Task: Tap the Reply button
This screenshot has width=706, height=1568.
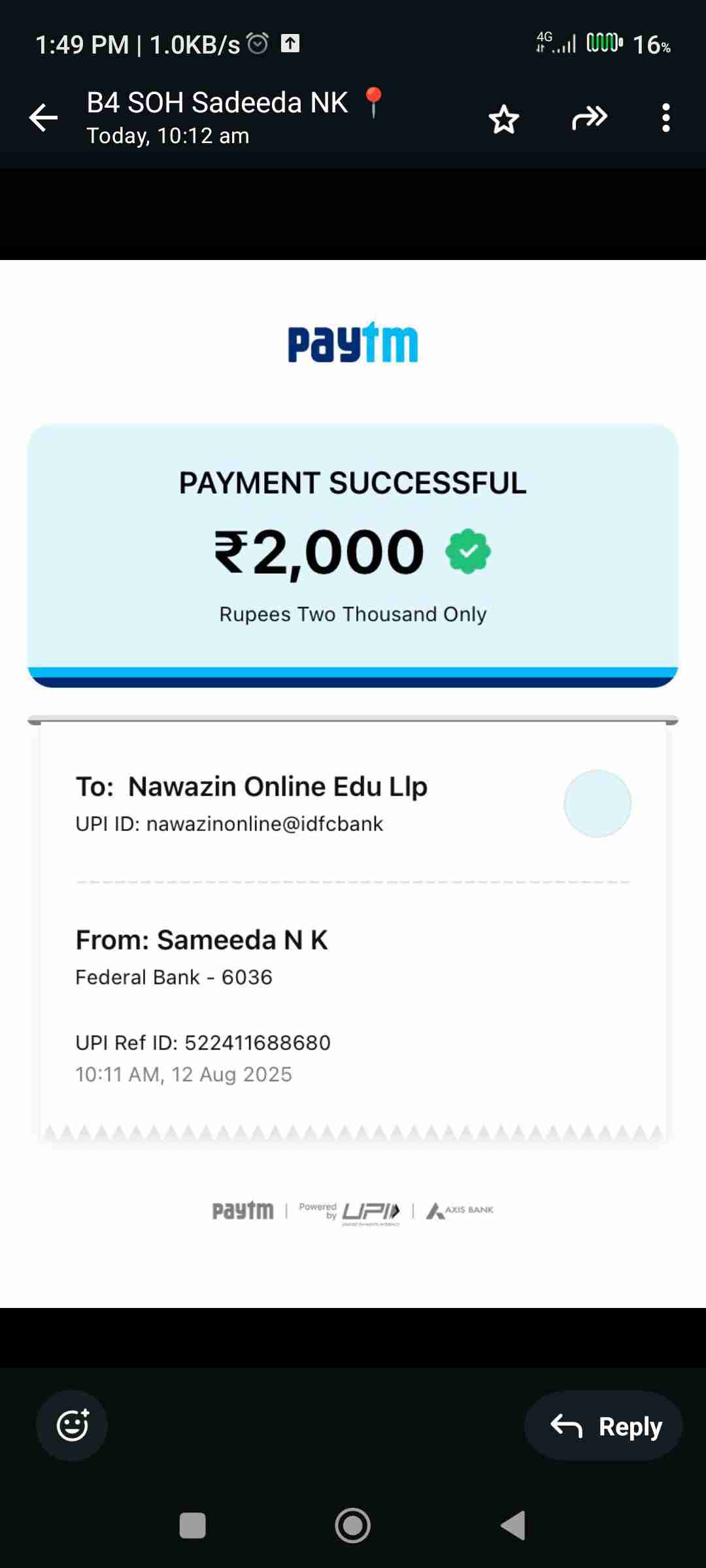Action: (x=603, y=1426)
